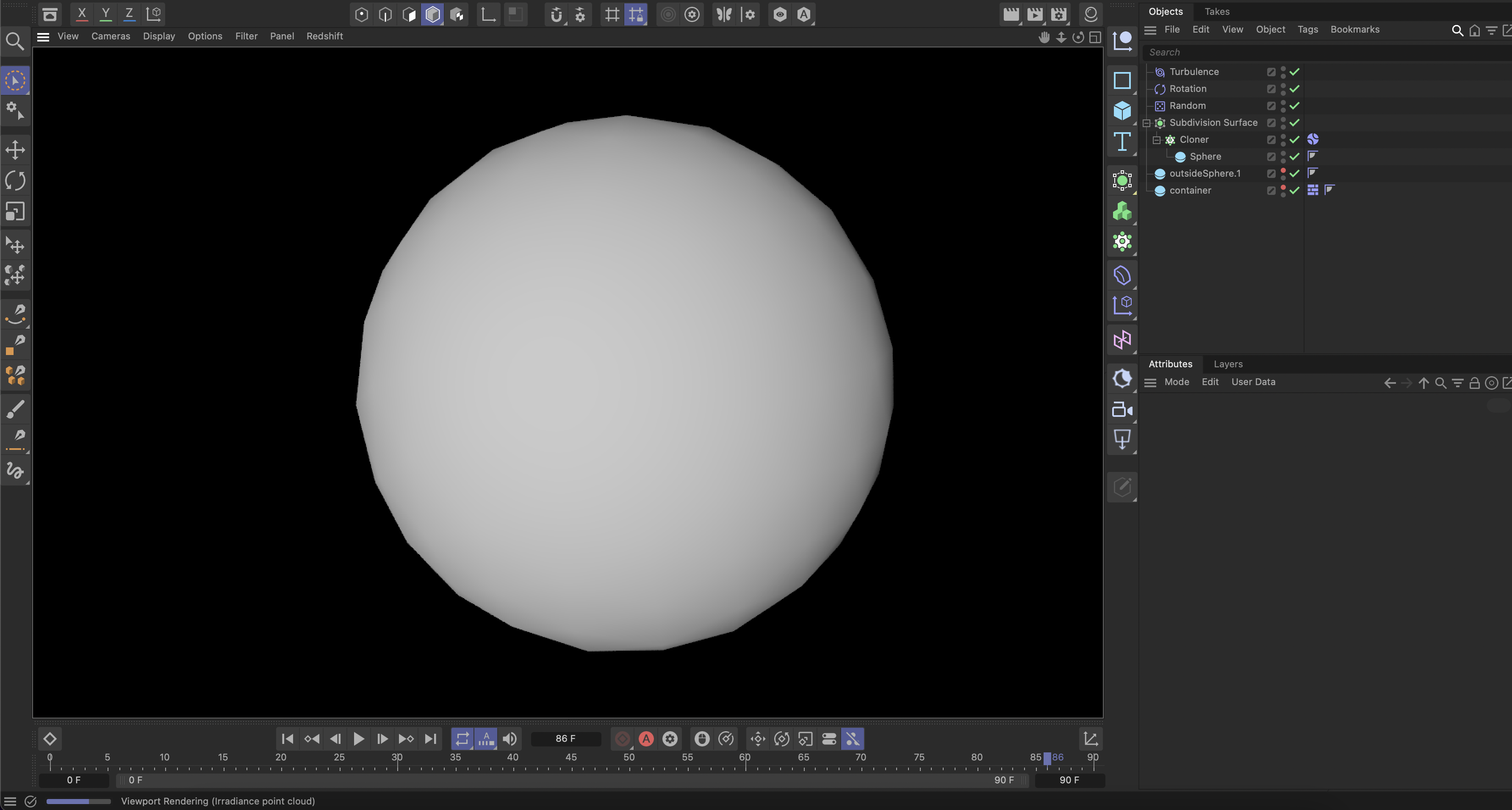Open the Redshift viewport menu
Screen dimensions: 1512x810
click(x=324, y=36)
